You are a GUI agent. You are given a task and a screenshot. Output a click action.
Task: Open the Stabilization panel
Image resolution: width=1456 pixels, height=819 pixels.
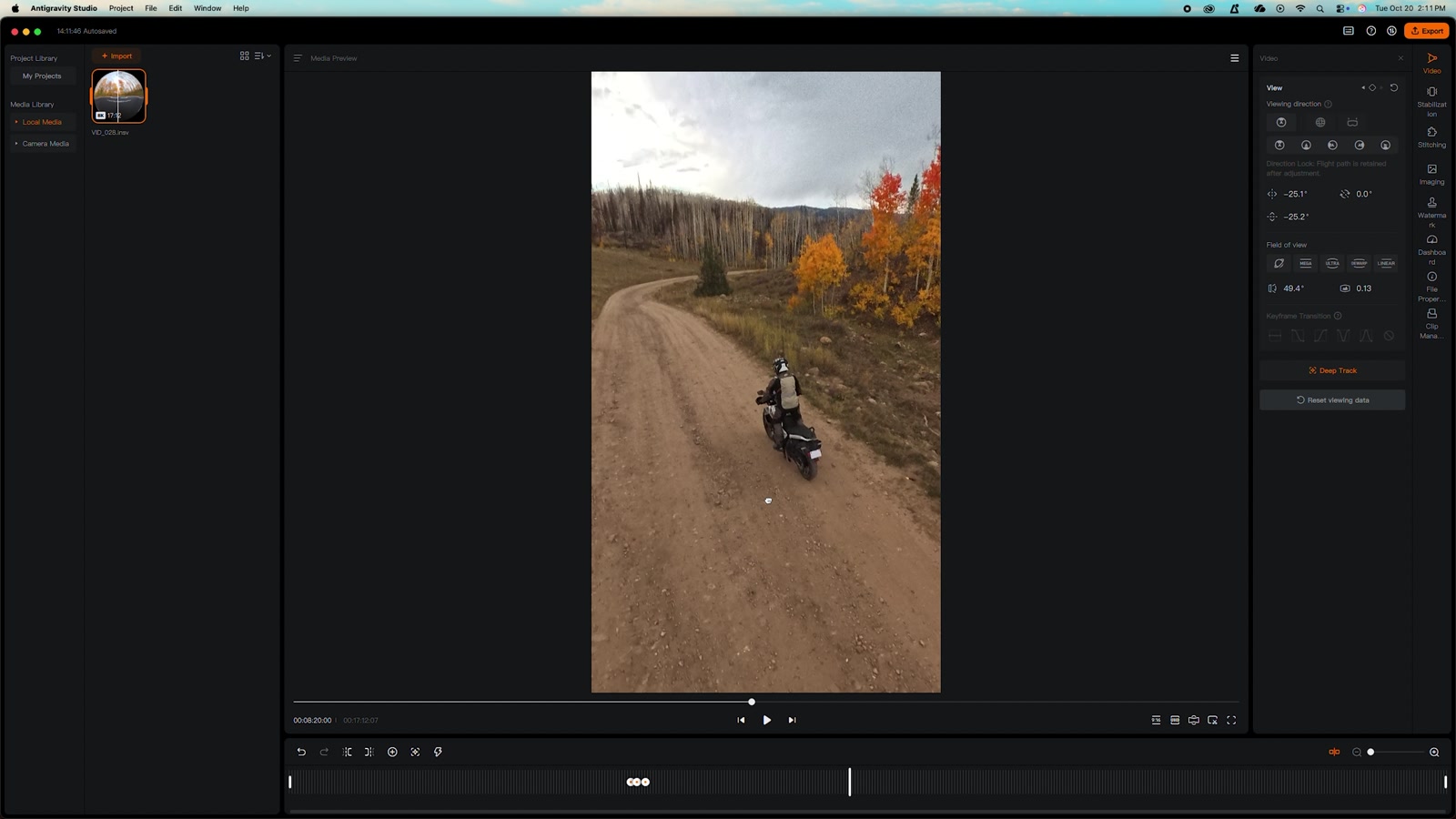1431,101
